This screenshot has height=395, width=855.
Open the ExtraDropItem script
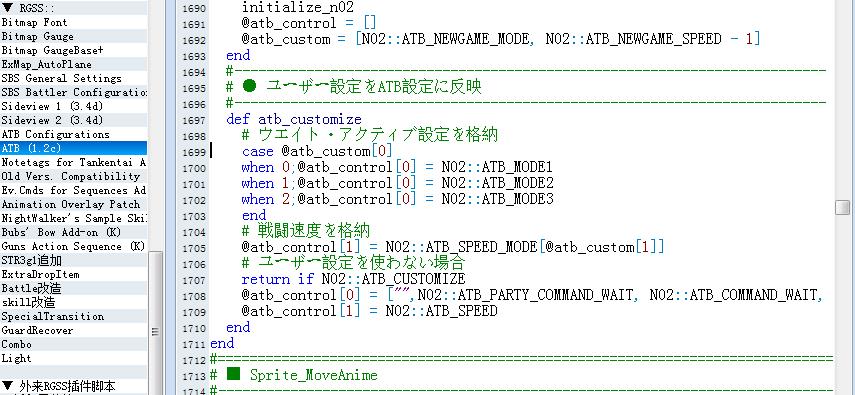click(74, 274)
